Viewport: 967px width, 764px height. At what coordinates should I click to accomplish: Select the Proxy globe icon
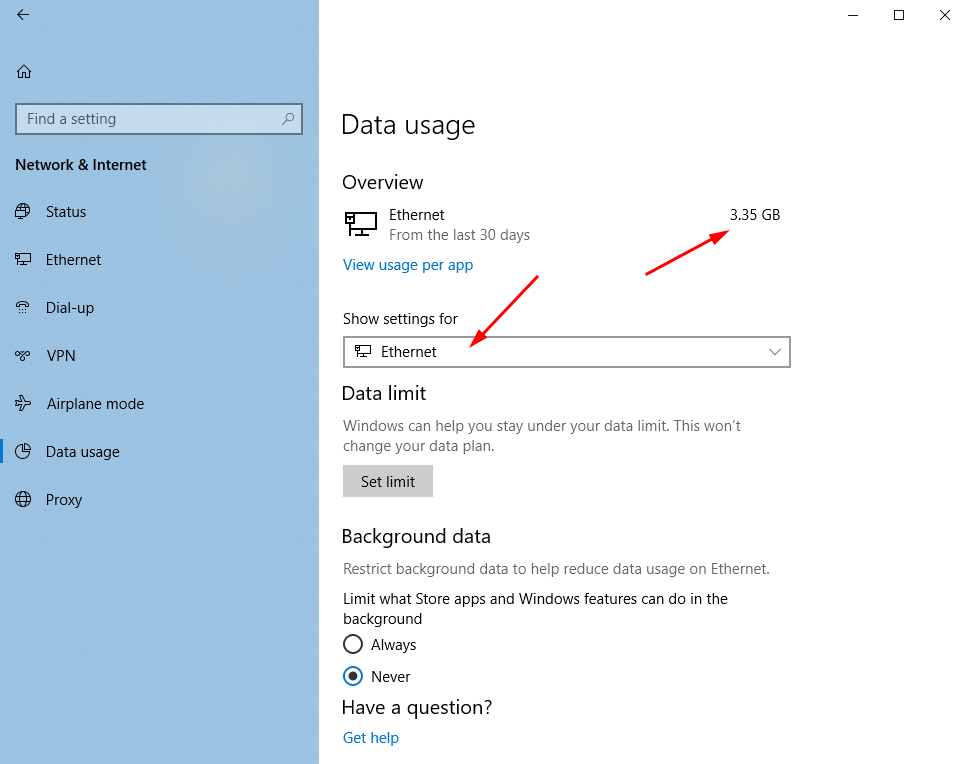point(23,499)
